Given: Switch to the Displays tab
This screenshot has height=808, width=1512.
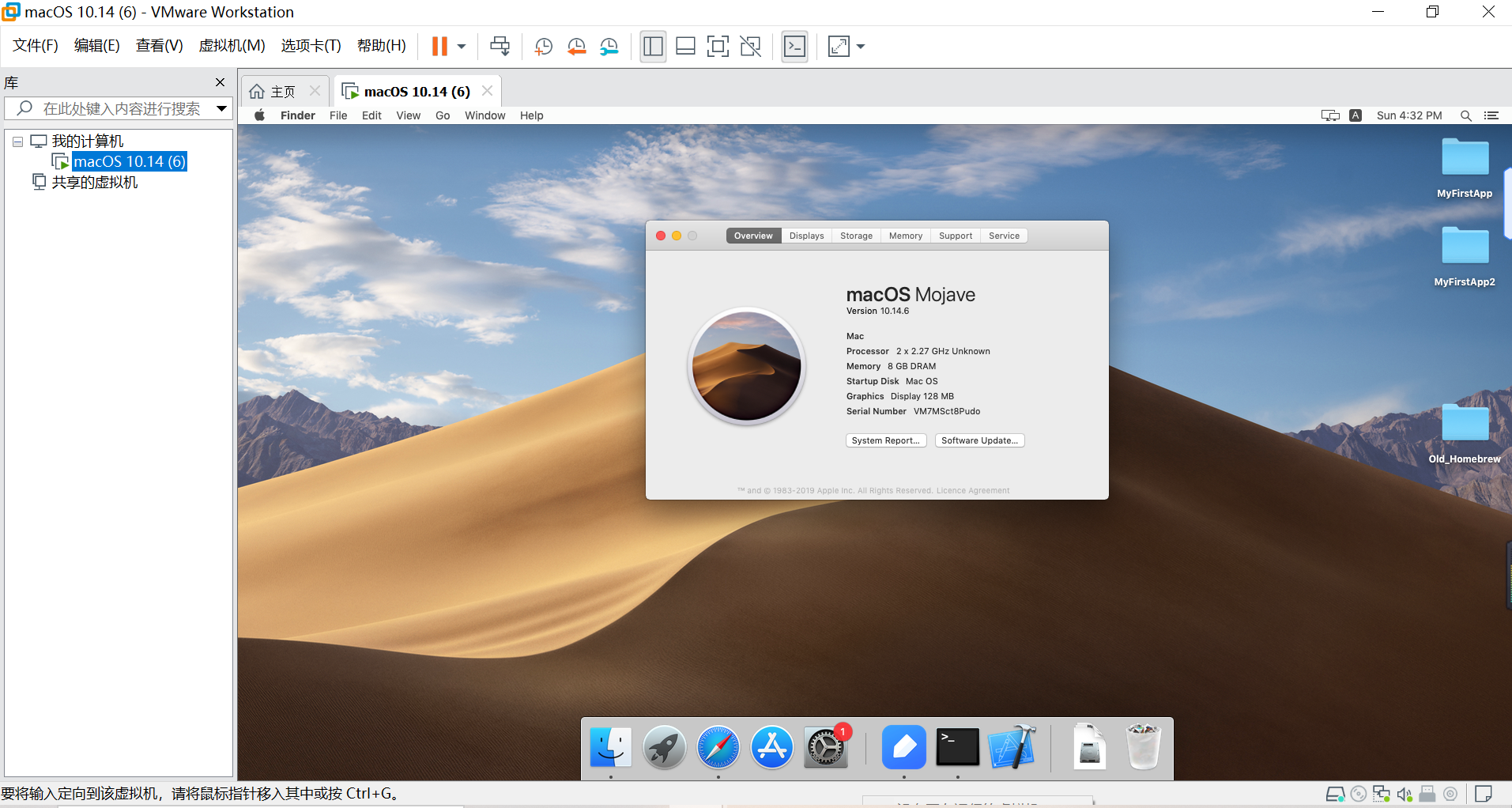Looking at the screenshot, I should 806,236.
